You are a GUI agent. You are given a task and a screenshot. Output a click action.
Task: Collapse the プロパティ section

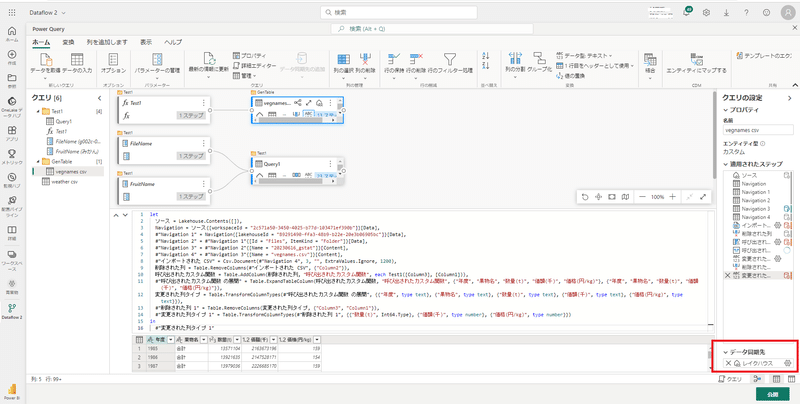tap(726, 110)
